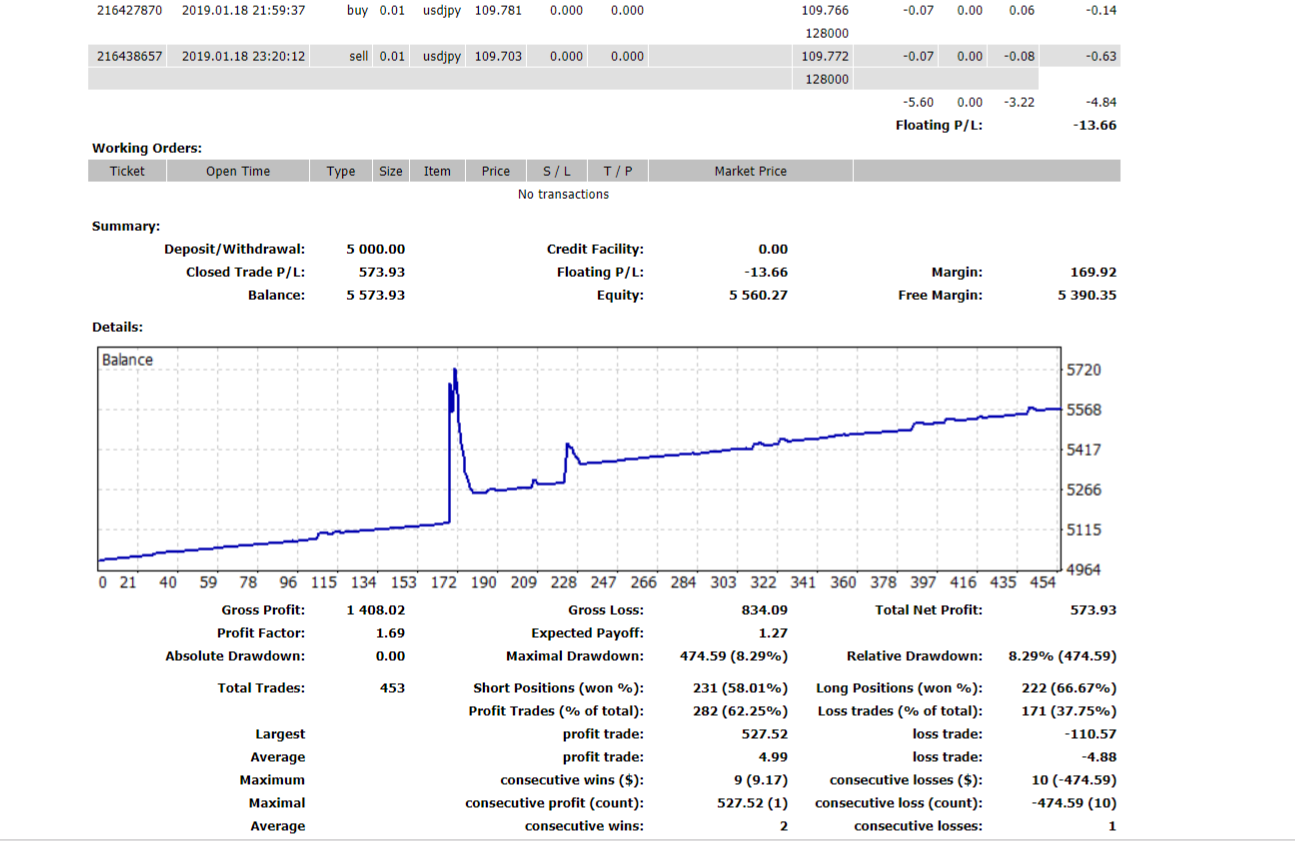Click average profit trade value 4.99
The image size is (1295, 842).
(x=773, y=757)
